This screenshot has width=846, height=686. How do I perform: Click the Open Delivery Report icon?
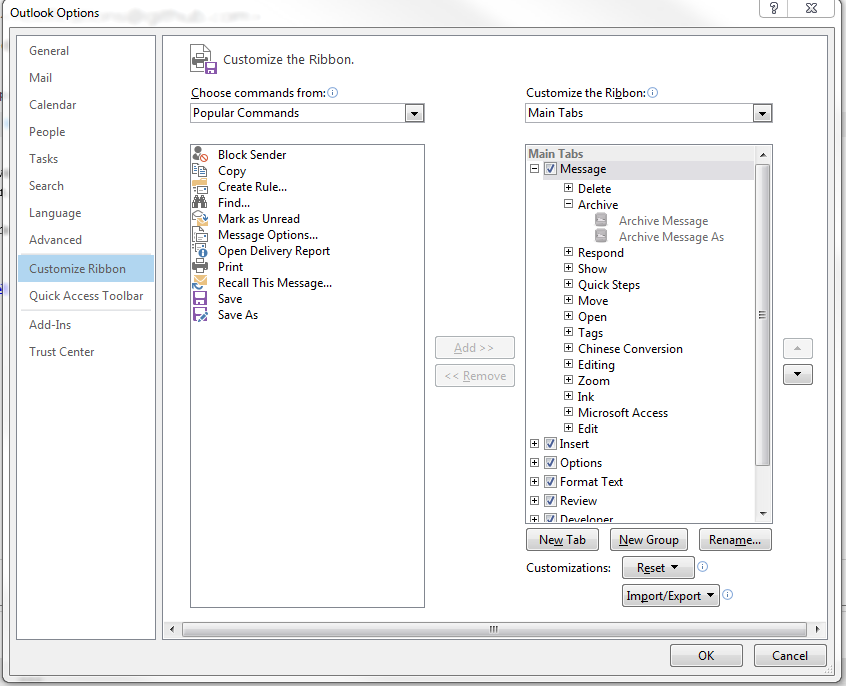tap(200, 250)
